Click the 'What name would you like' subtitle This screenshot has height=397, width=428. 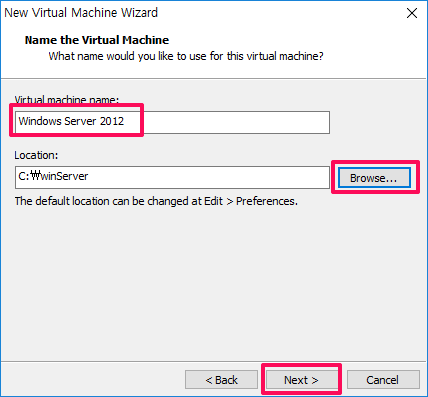click(186, 56)
